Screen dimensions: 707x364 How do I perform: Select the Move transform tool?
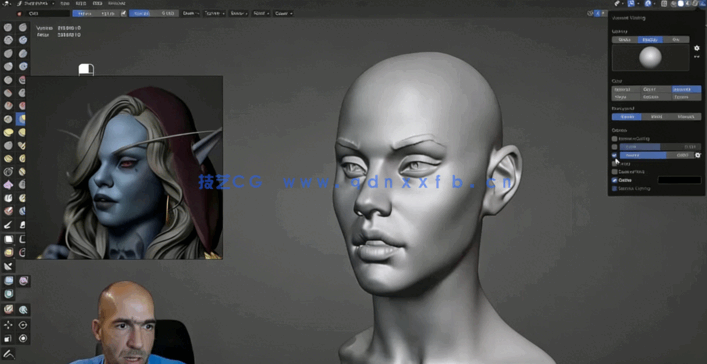pos(8,325)
